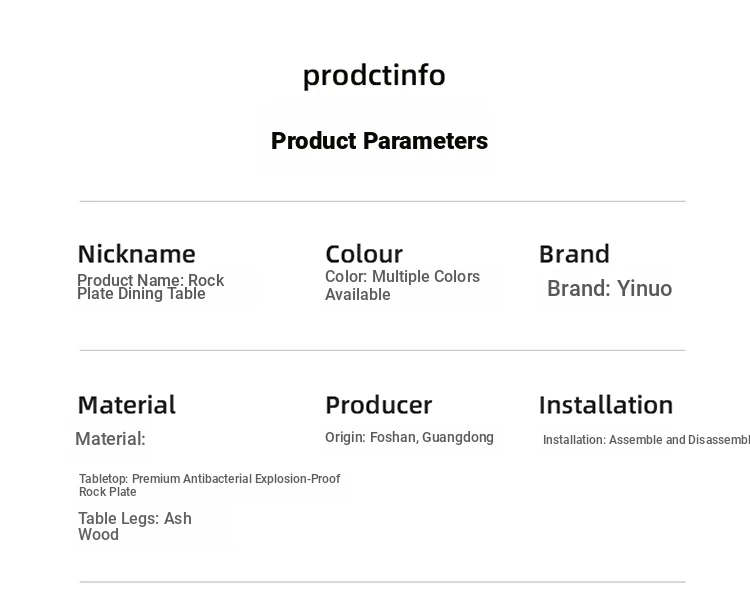Click the bottom divider line below Table Legs
This screenshot has height=598, width=750.
pyautogui.click(x=383, y=582)
